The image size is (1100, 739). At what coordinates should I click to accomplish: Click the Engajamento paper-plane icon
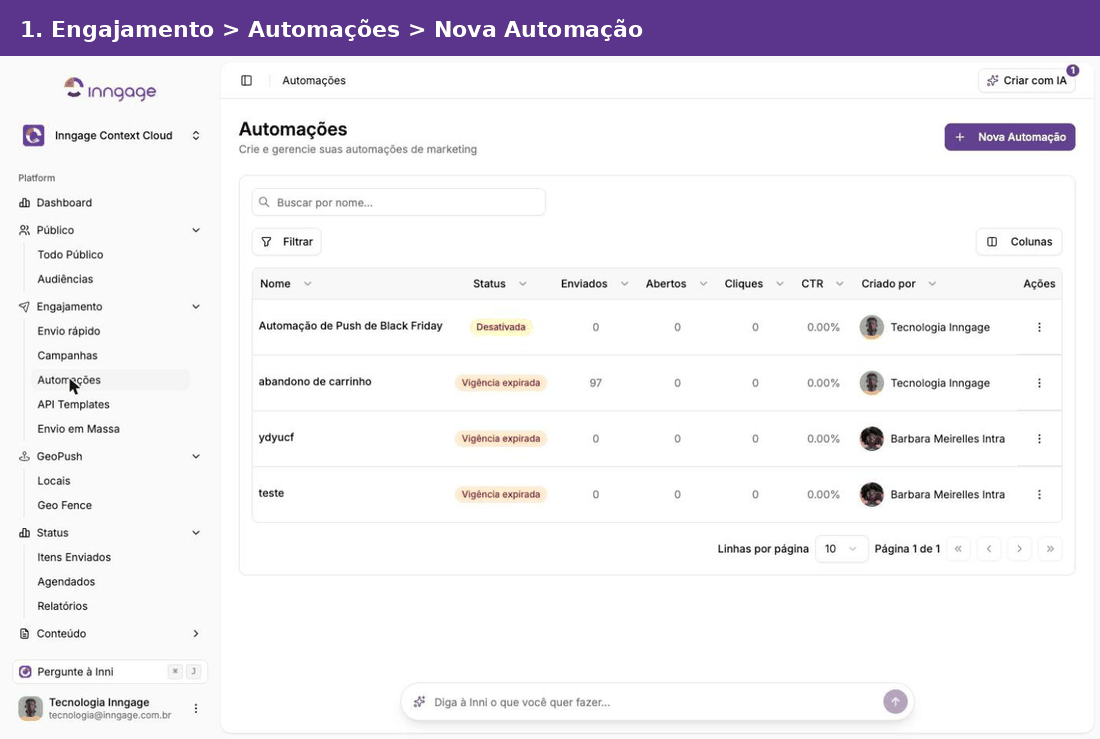pos(25,307)
